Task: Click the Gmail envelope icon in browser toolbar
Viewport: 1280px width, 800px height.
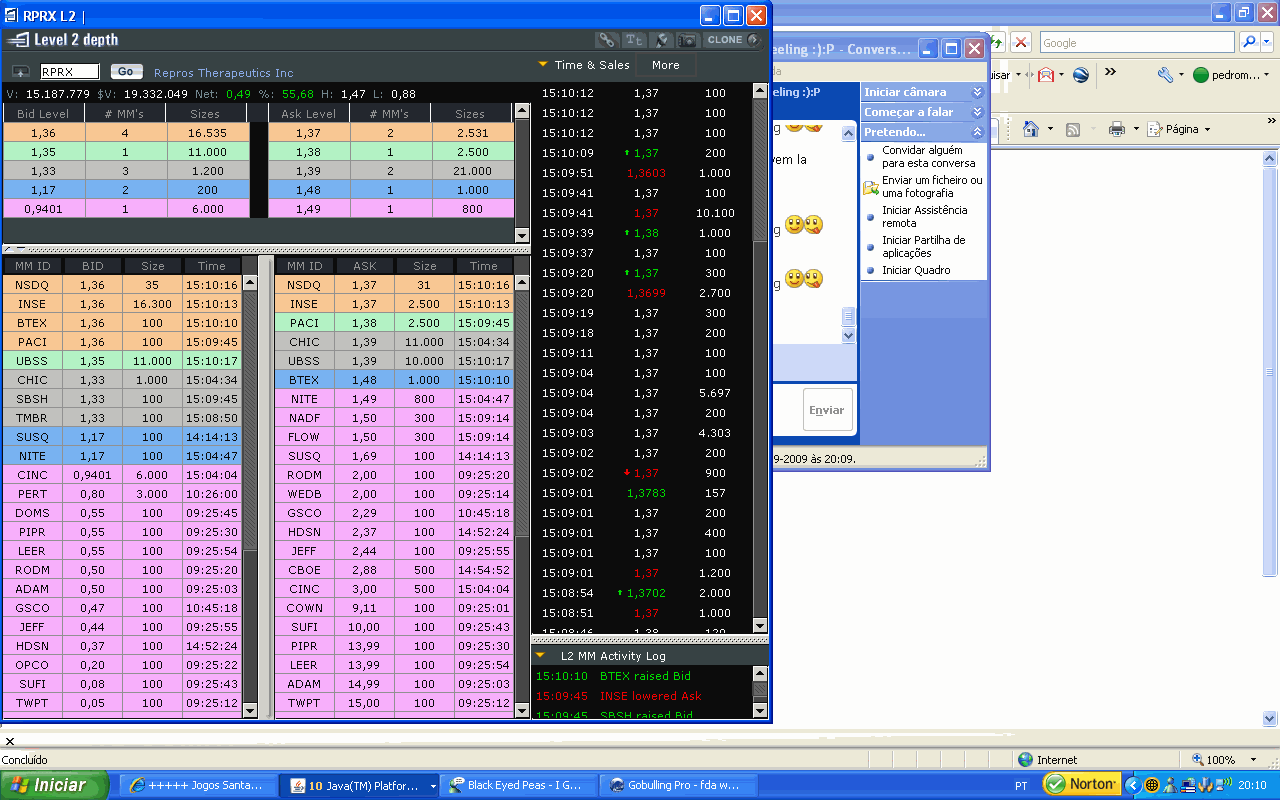Action: [1045, 75]
